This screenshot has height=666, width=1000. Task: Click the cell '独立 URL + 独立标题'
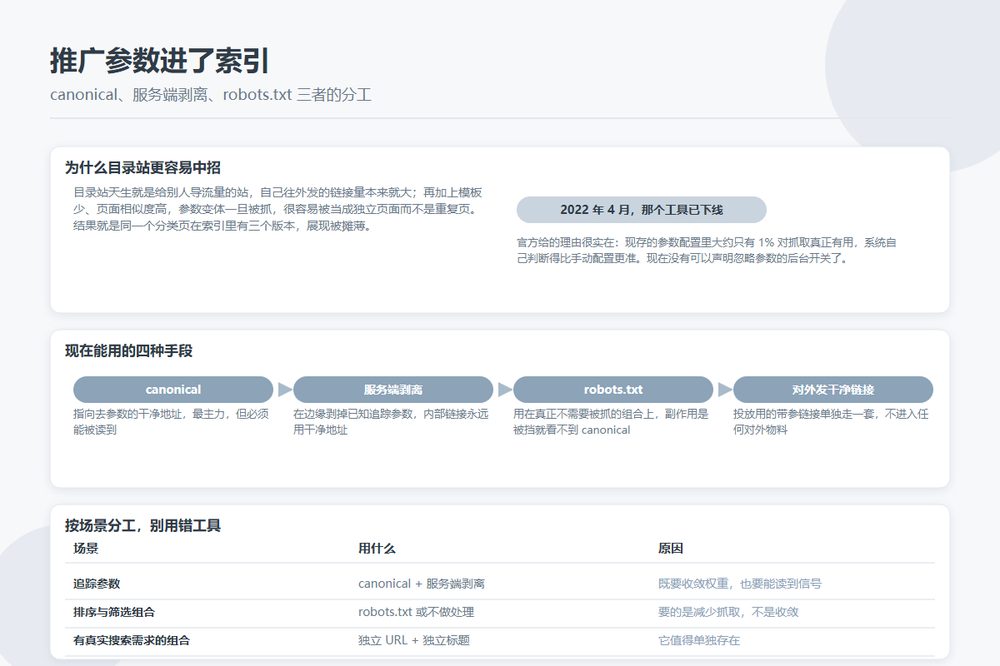pos(414,640)
